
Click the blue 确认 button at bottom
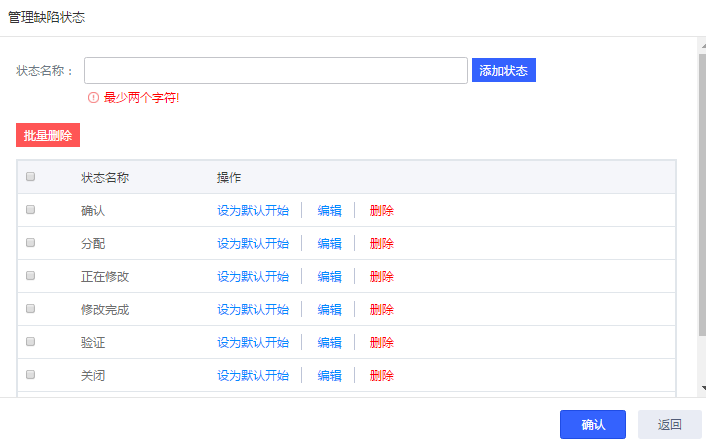[x=592, y=424]
